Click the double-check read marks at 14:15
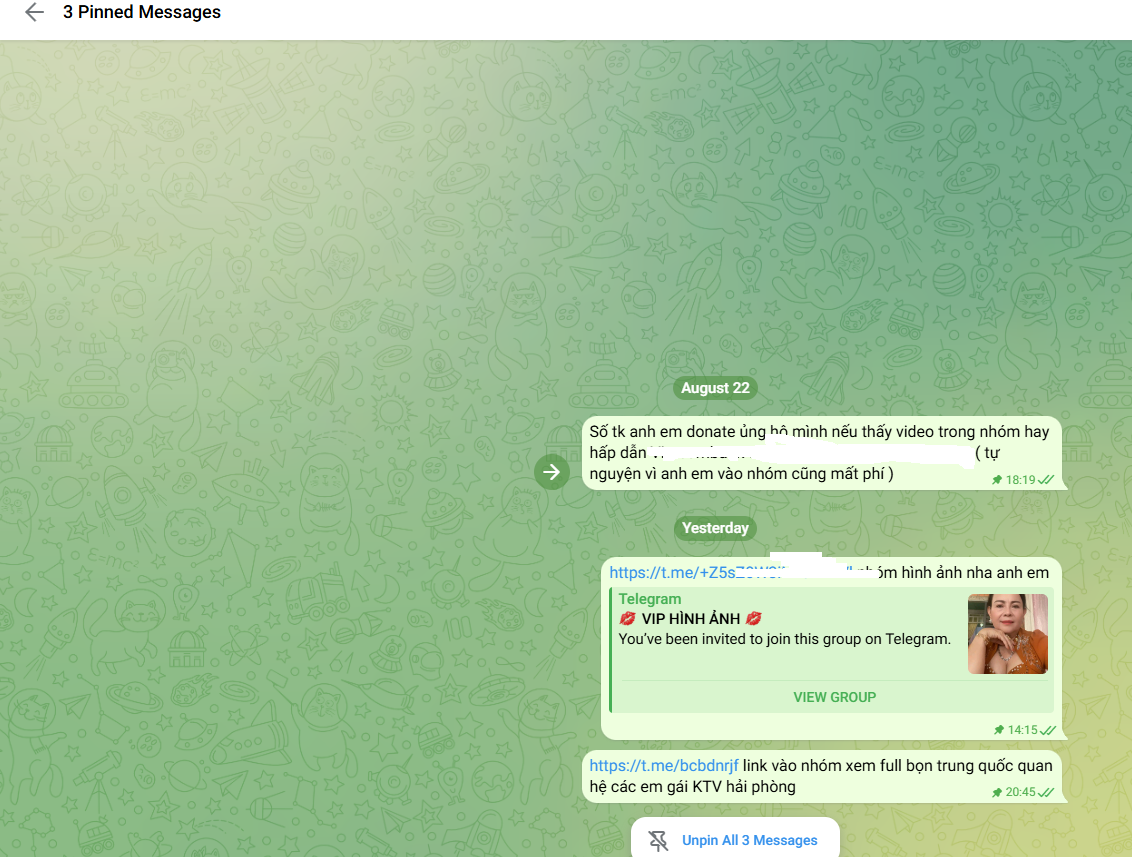1132x857 pixels. click(x=1048, y=730)
